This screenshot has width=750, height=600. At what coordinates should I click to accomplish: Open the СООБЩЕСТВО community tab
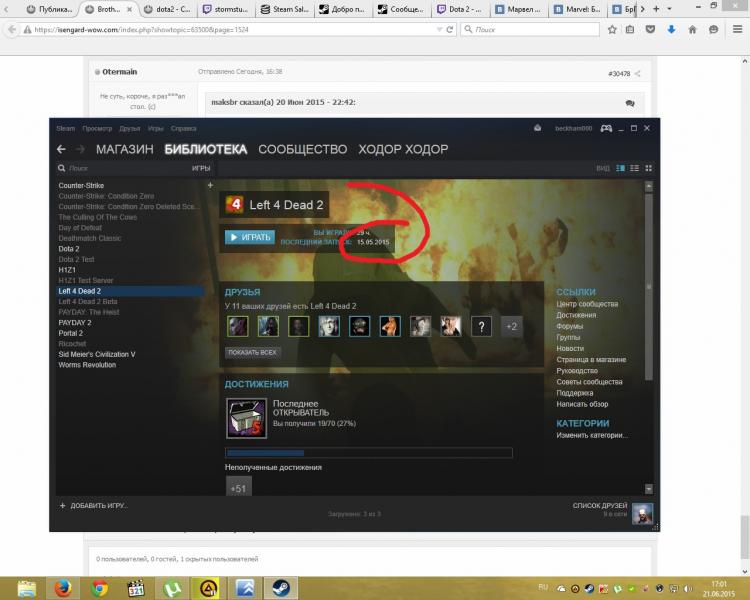coord(302,149)
